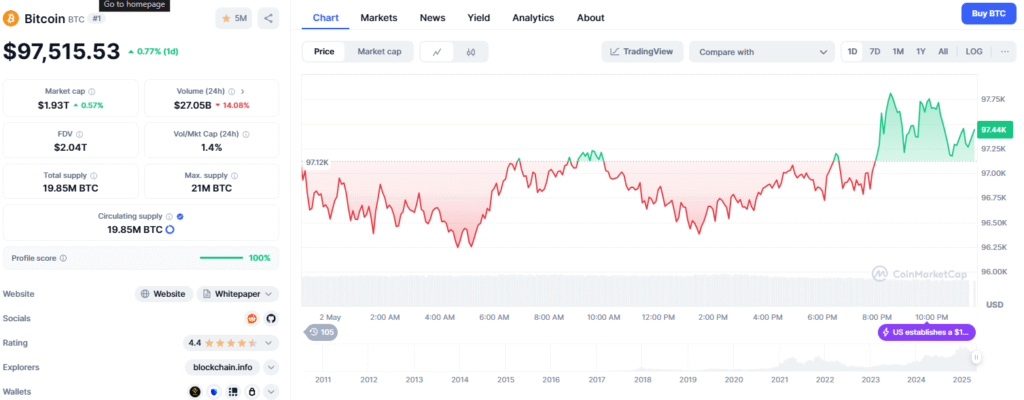1024x400 pixels.
Task: Open the blue shield wallet icon
Action: tap(214, 392)
